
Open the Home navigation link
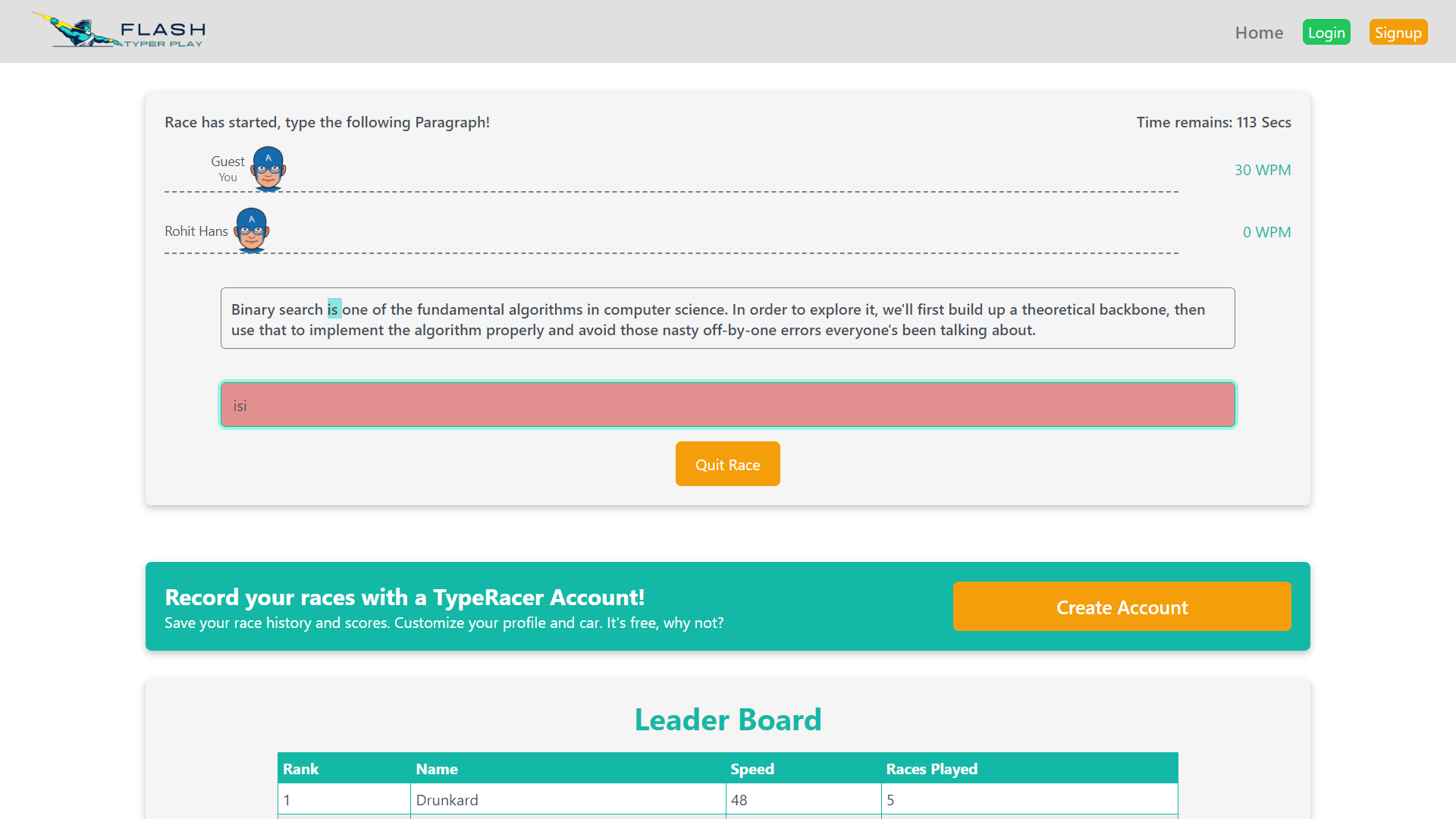(1259, 33)
